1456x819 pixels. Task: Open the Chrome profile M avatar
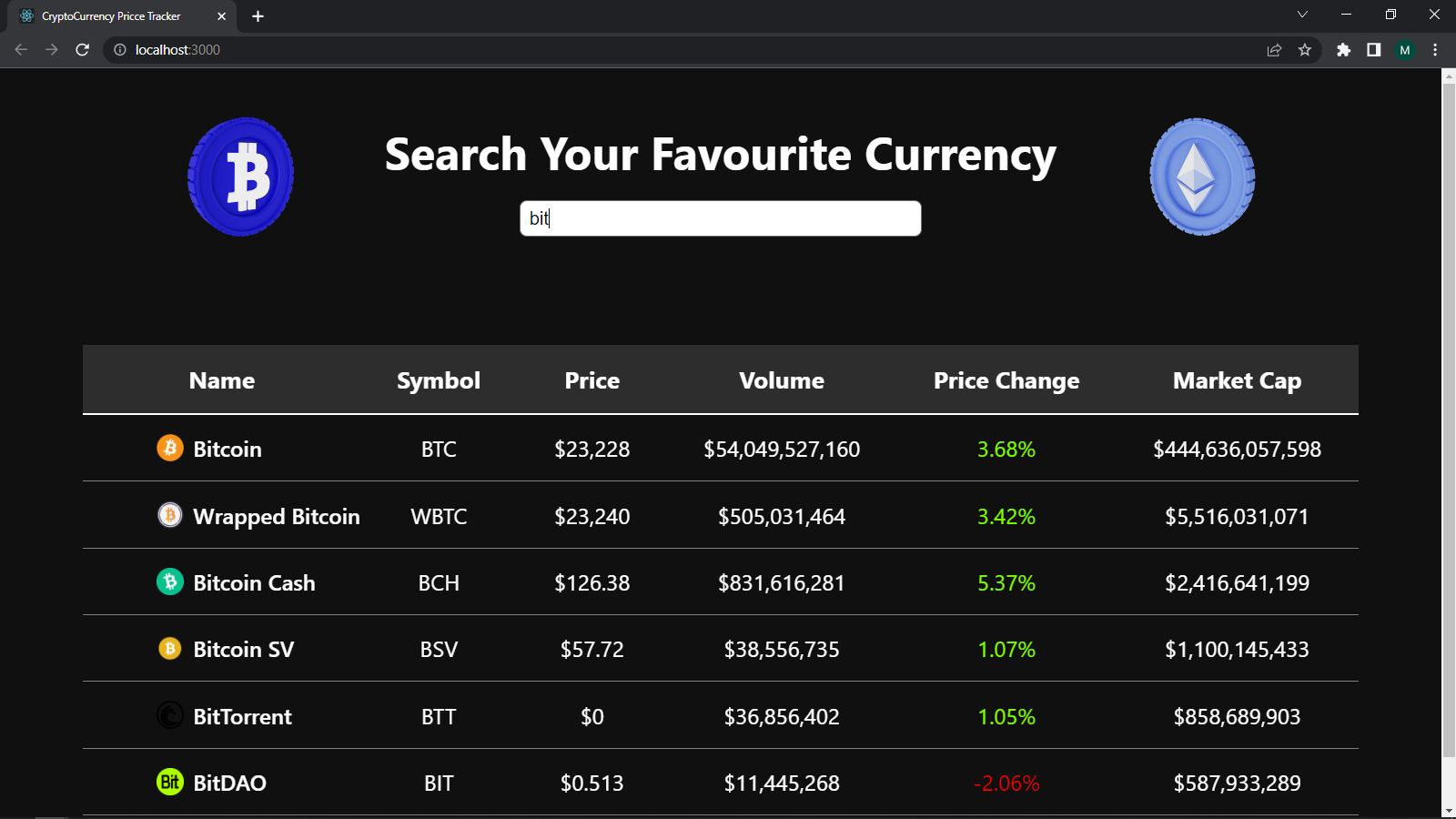[1405, 50]
